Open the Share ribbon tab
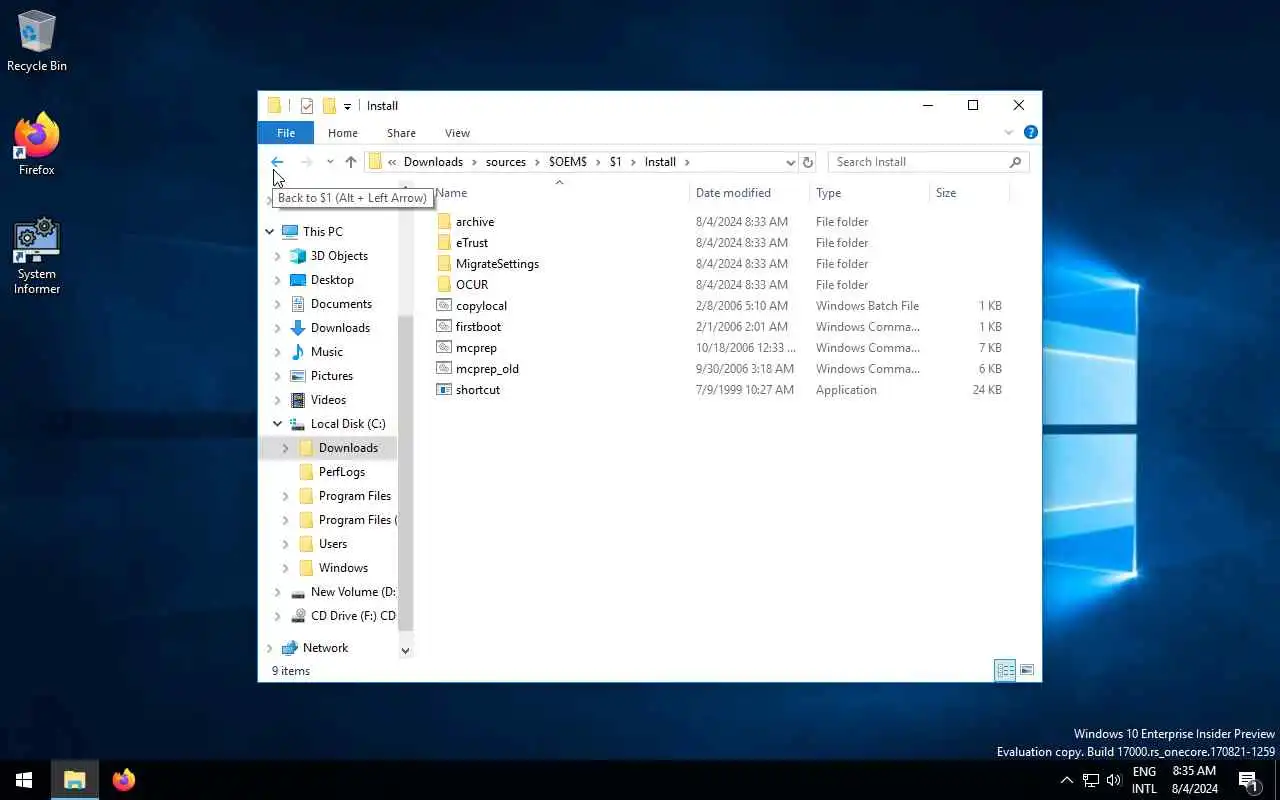 tap(401, 133)
